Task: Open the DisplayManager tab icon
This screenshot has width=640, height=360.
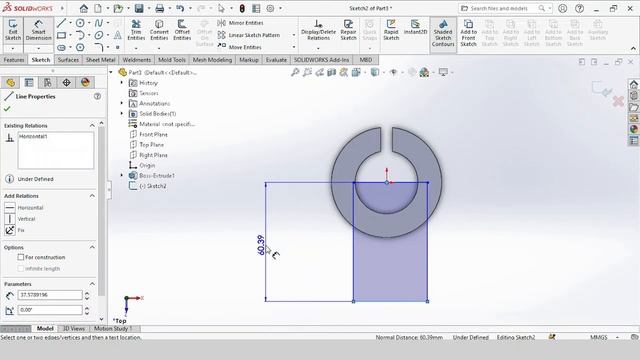Action: tap(85, 82)
